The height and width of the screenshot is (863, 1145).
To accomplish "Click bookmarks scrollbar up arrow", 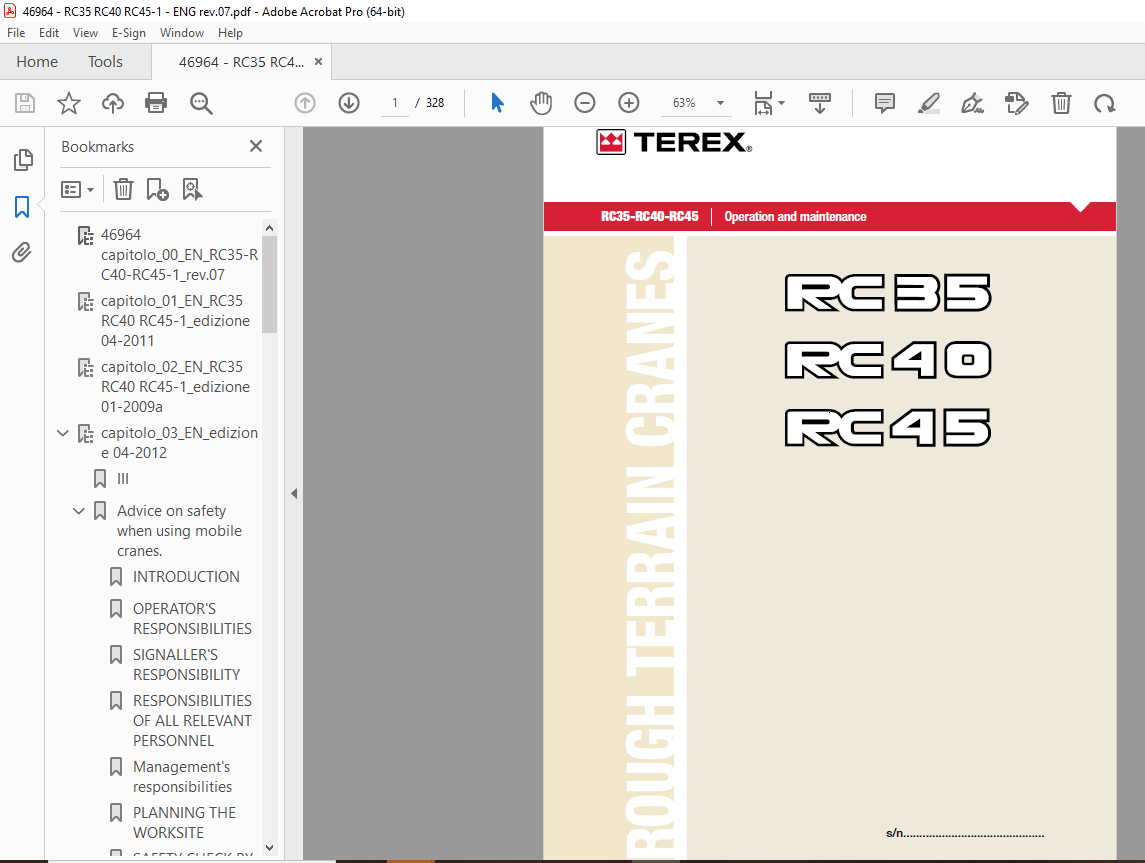I will (269, 228).
